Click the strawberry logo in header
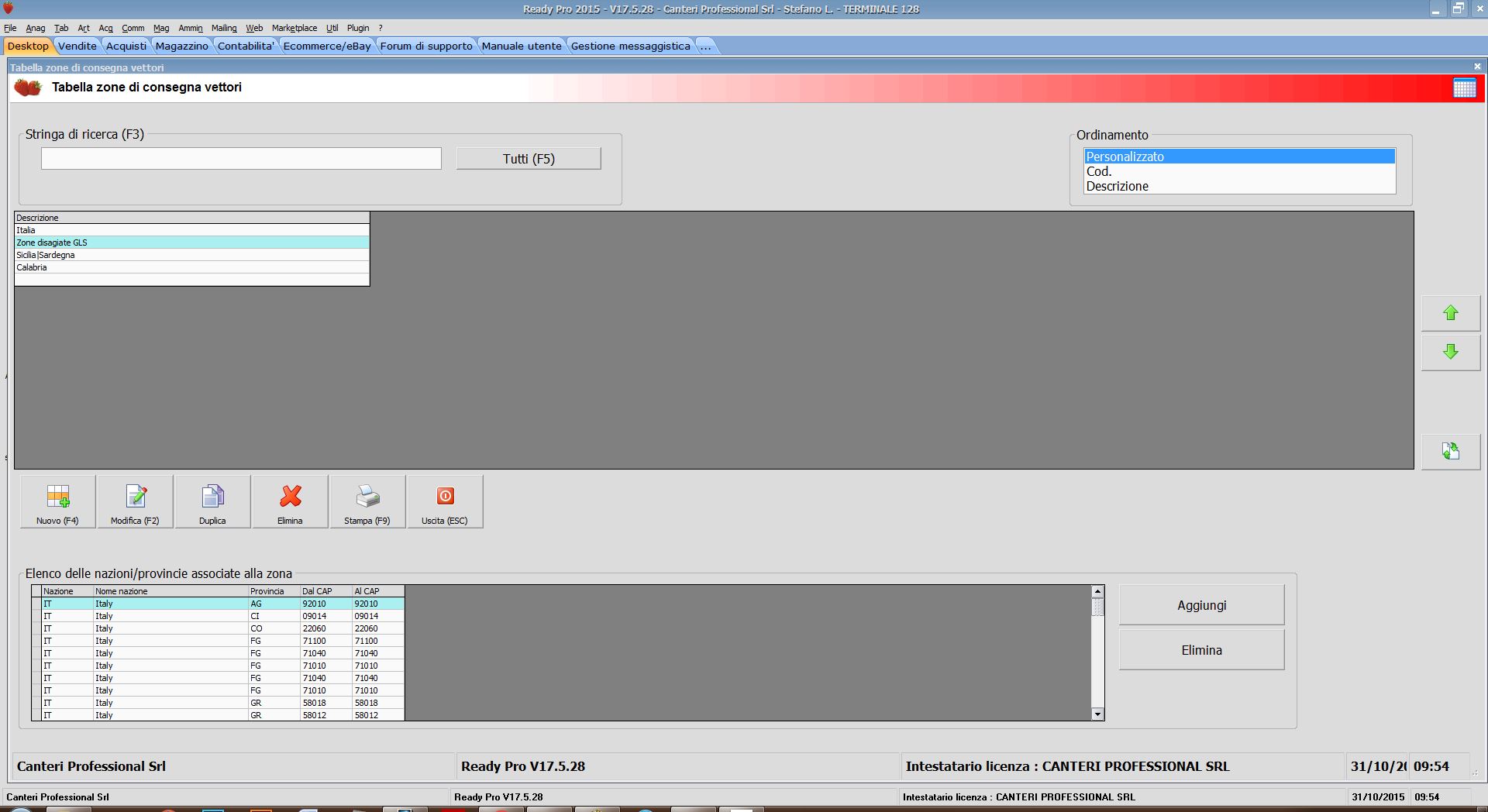Viewport: 1488px width, 812px height. coord(28,88)
